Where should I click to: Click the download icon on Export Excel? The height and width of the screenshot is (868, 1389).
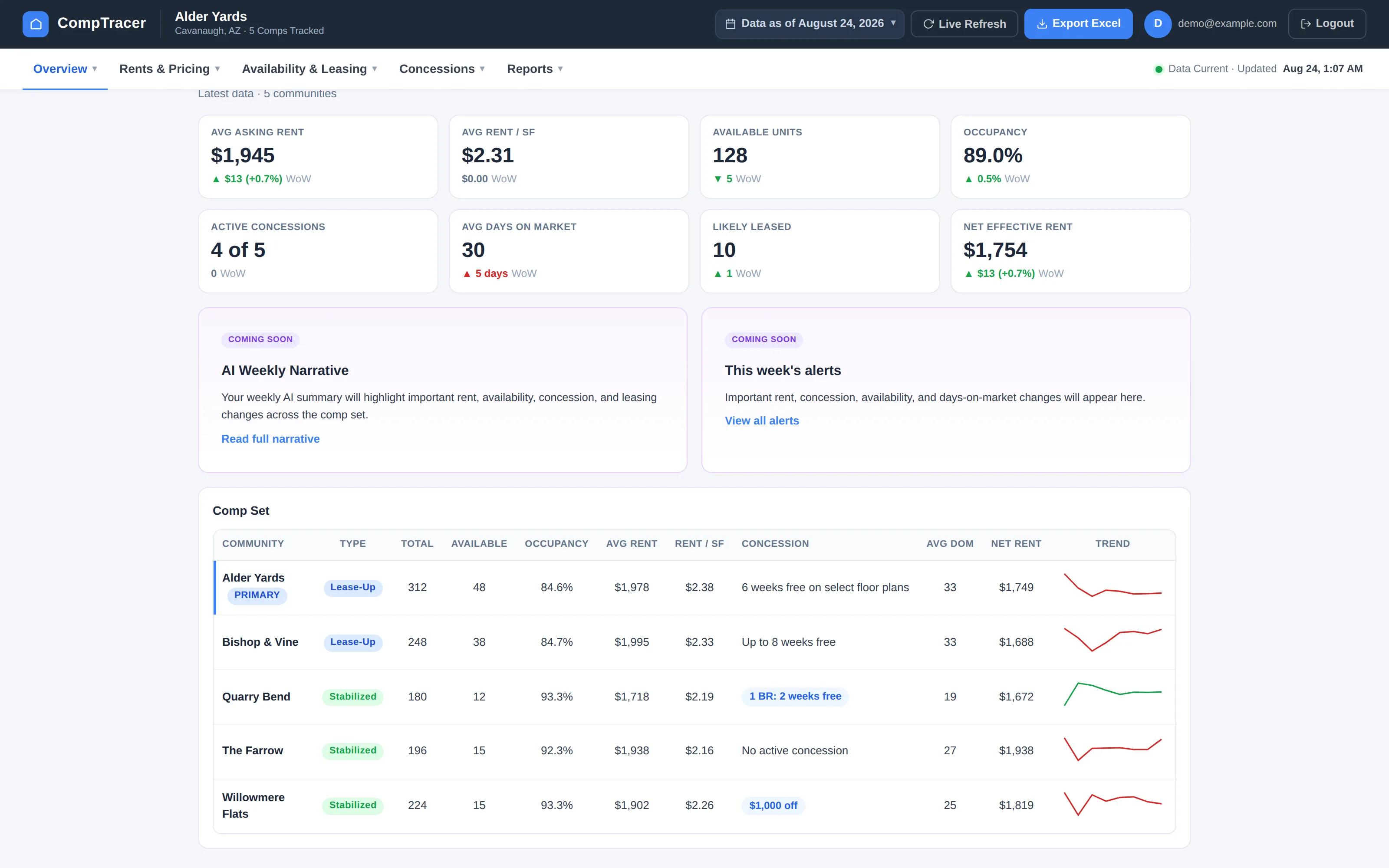click(x=1042, y=23)
